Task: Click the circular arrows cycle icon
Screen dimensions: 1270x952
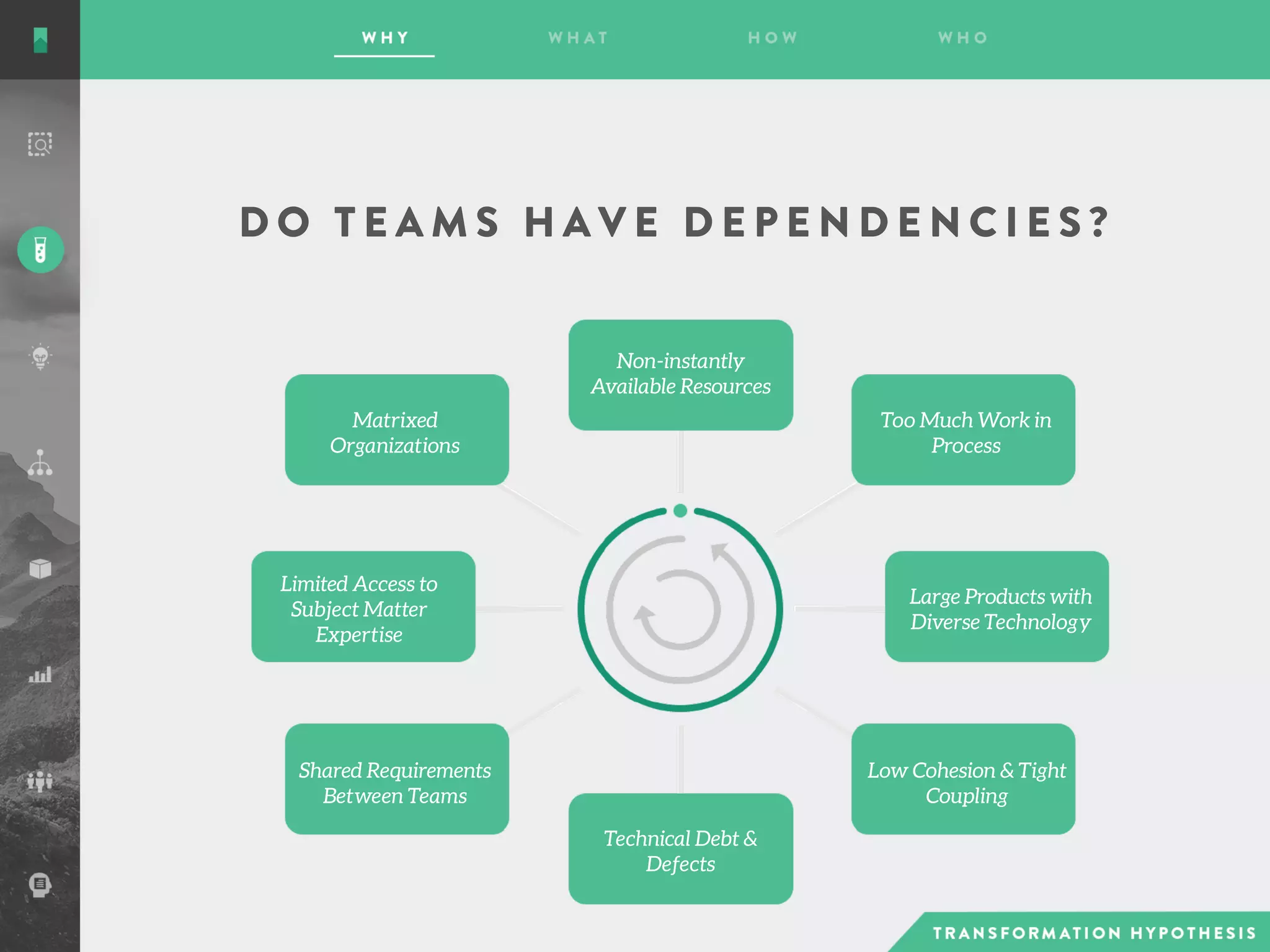Action: 680,610
